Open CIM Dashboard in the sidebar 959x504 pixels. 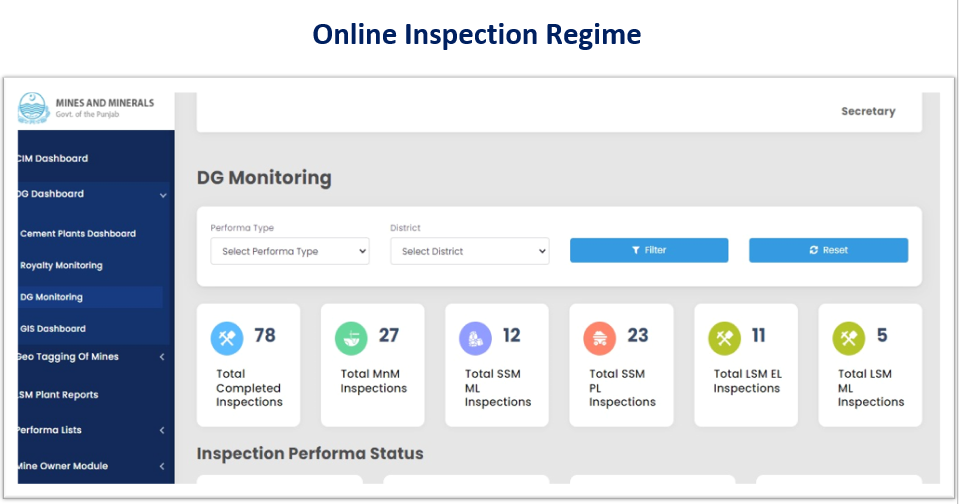[x=53, y=158]
